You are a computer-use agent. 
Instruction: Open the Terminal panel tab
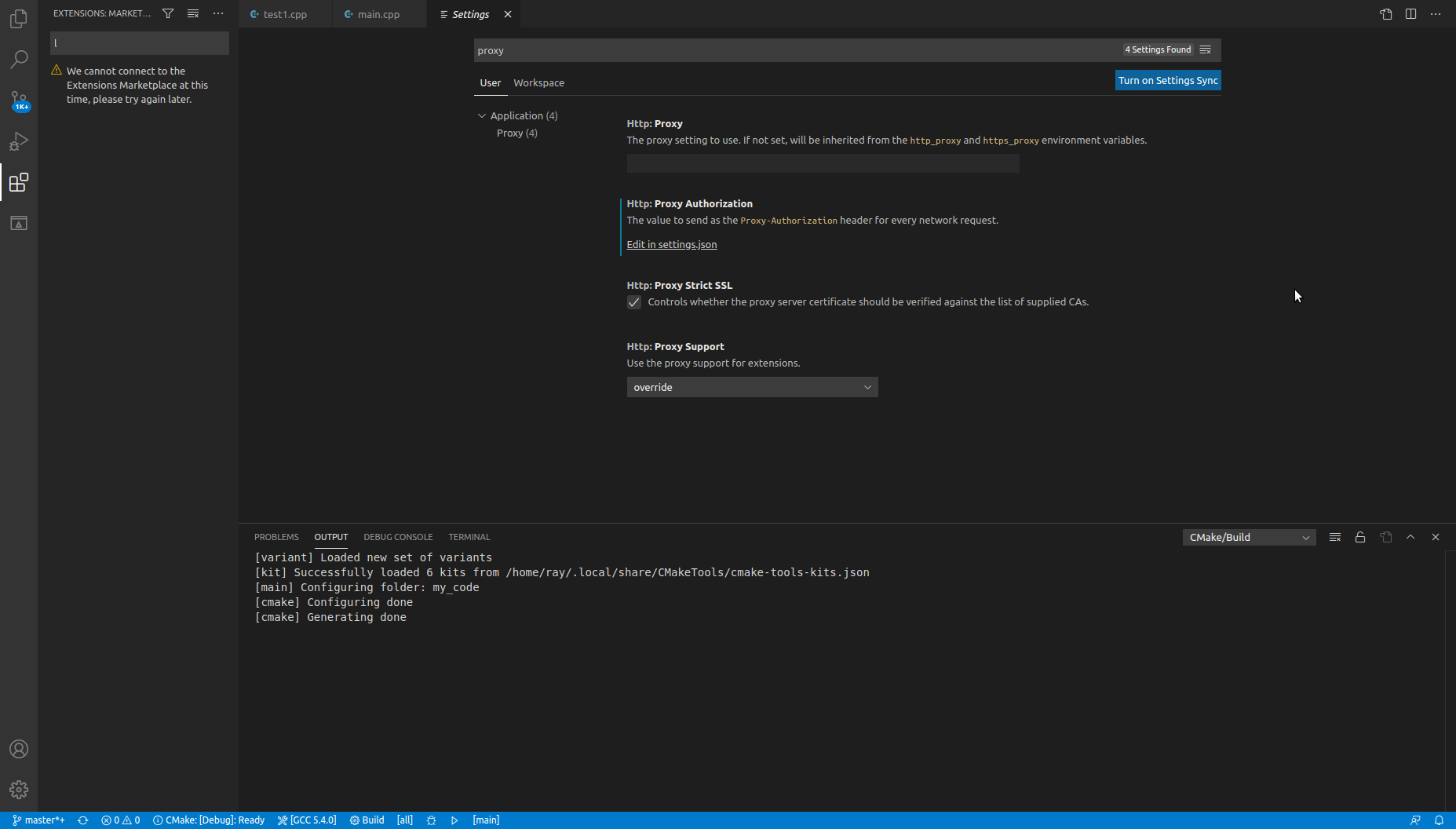(469, 537)
